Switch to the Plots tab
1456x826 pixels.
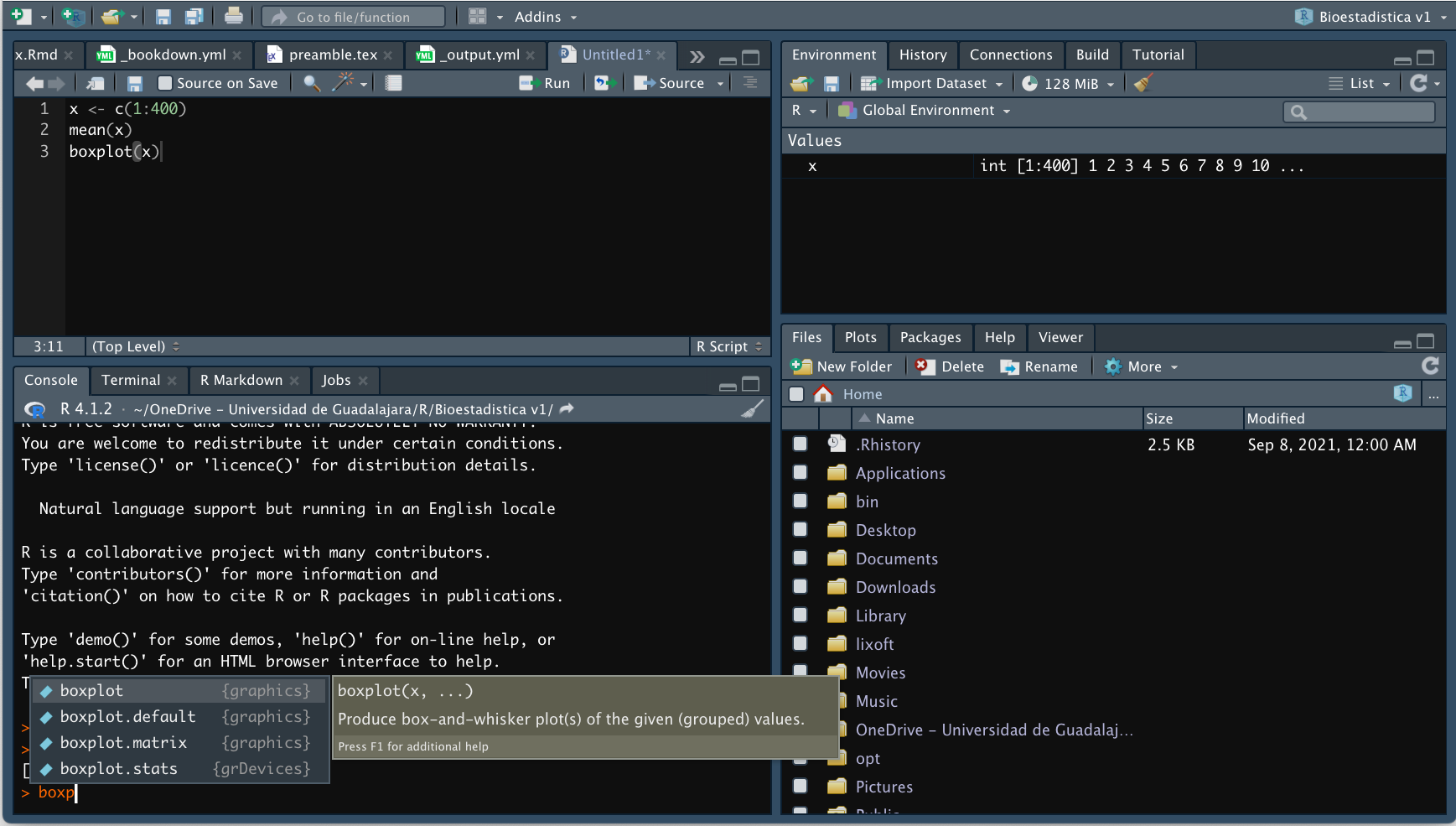point(860,337)
